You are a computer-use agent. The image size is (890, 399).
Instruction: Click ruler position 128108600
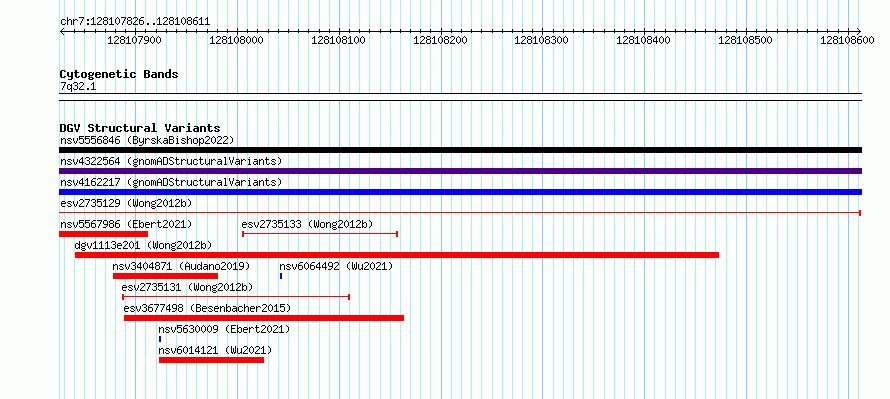click(x=847, y=40)
